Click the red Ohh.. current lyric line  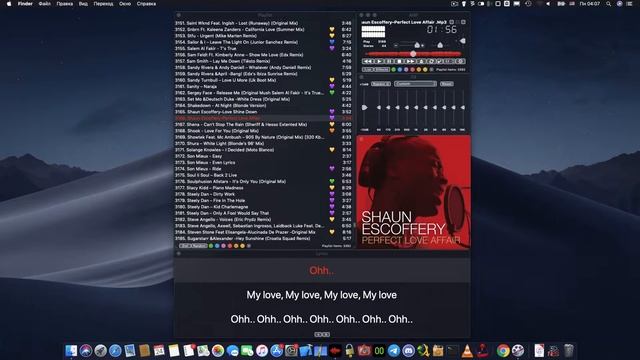[x=322, y=270]
